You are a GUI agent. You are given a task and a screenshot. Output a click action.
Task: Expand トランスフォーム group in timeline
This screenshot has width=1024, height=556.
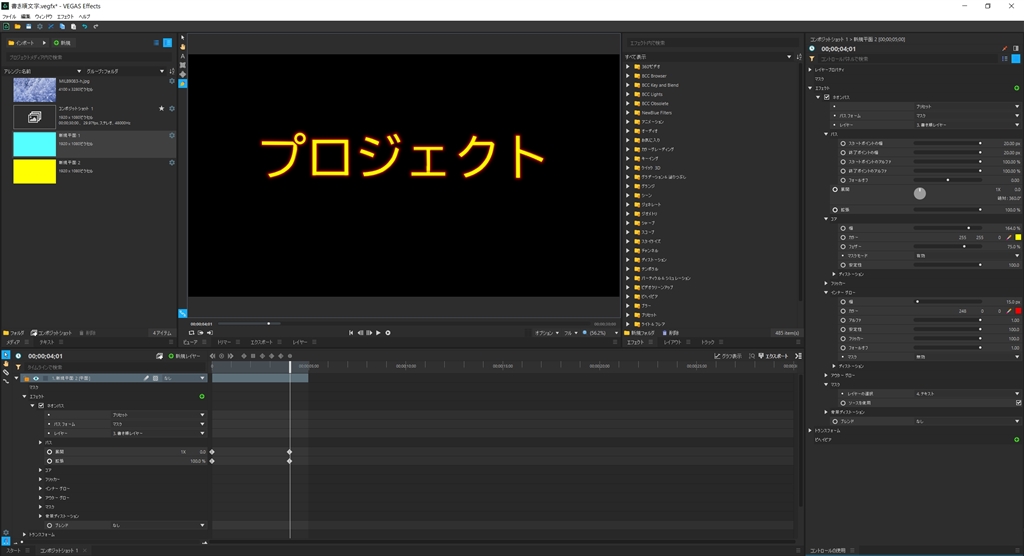pos(25,534)
